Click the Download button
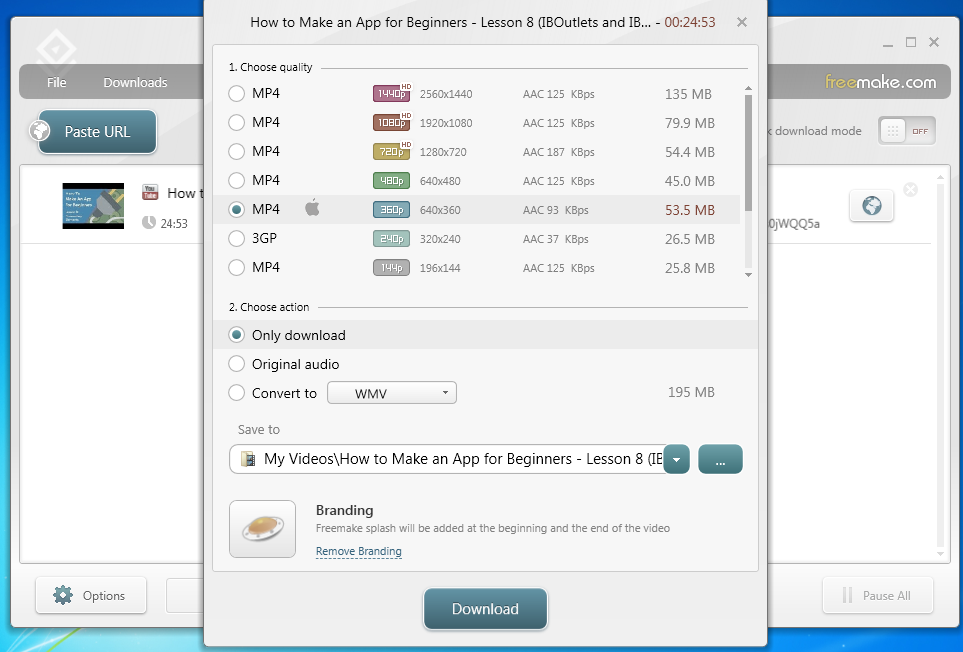The width and height of the screenshot is (963, 652). [485, 608]
